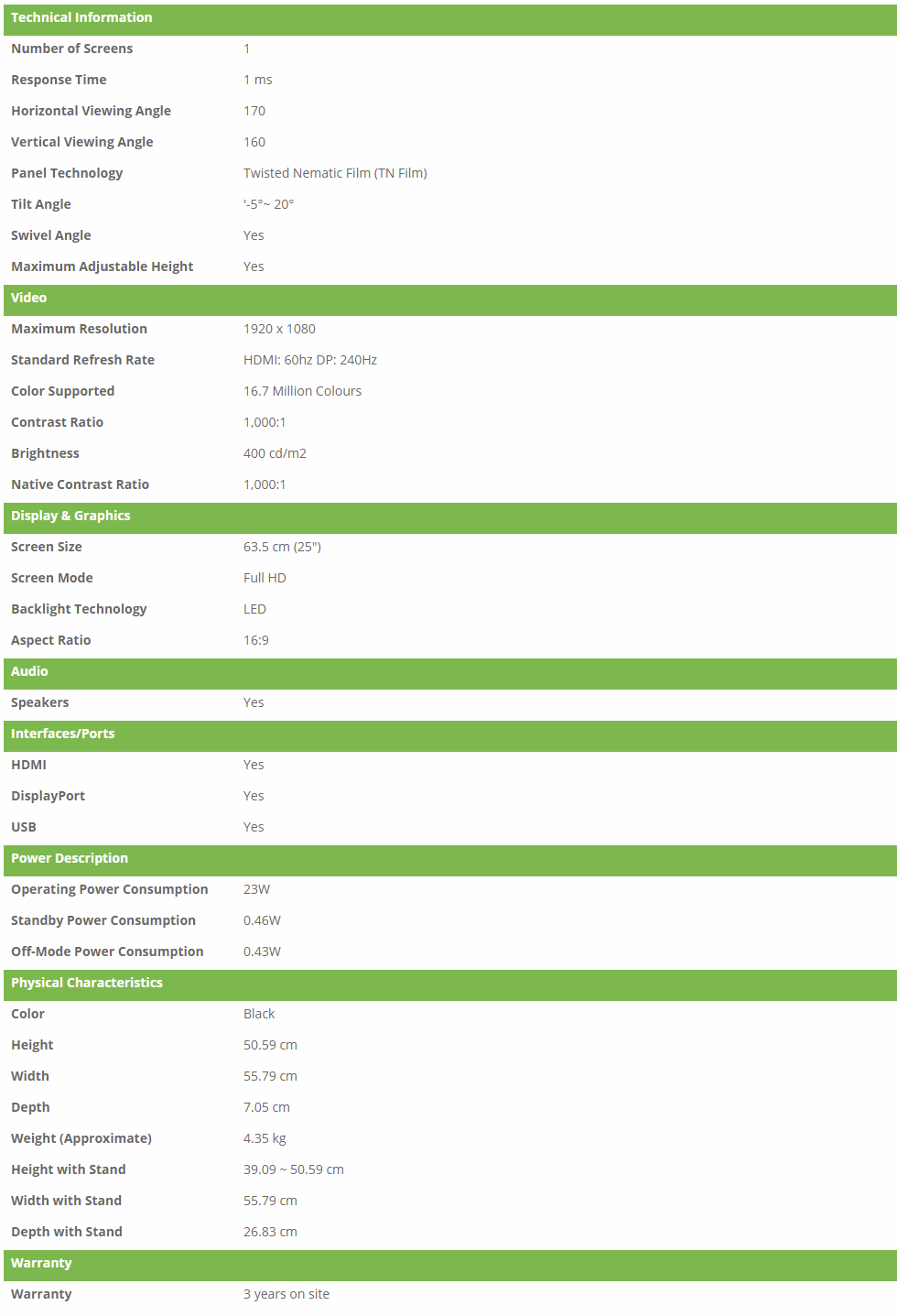Click the DisplayPort label

click(x=48, y=796)
